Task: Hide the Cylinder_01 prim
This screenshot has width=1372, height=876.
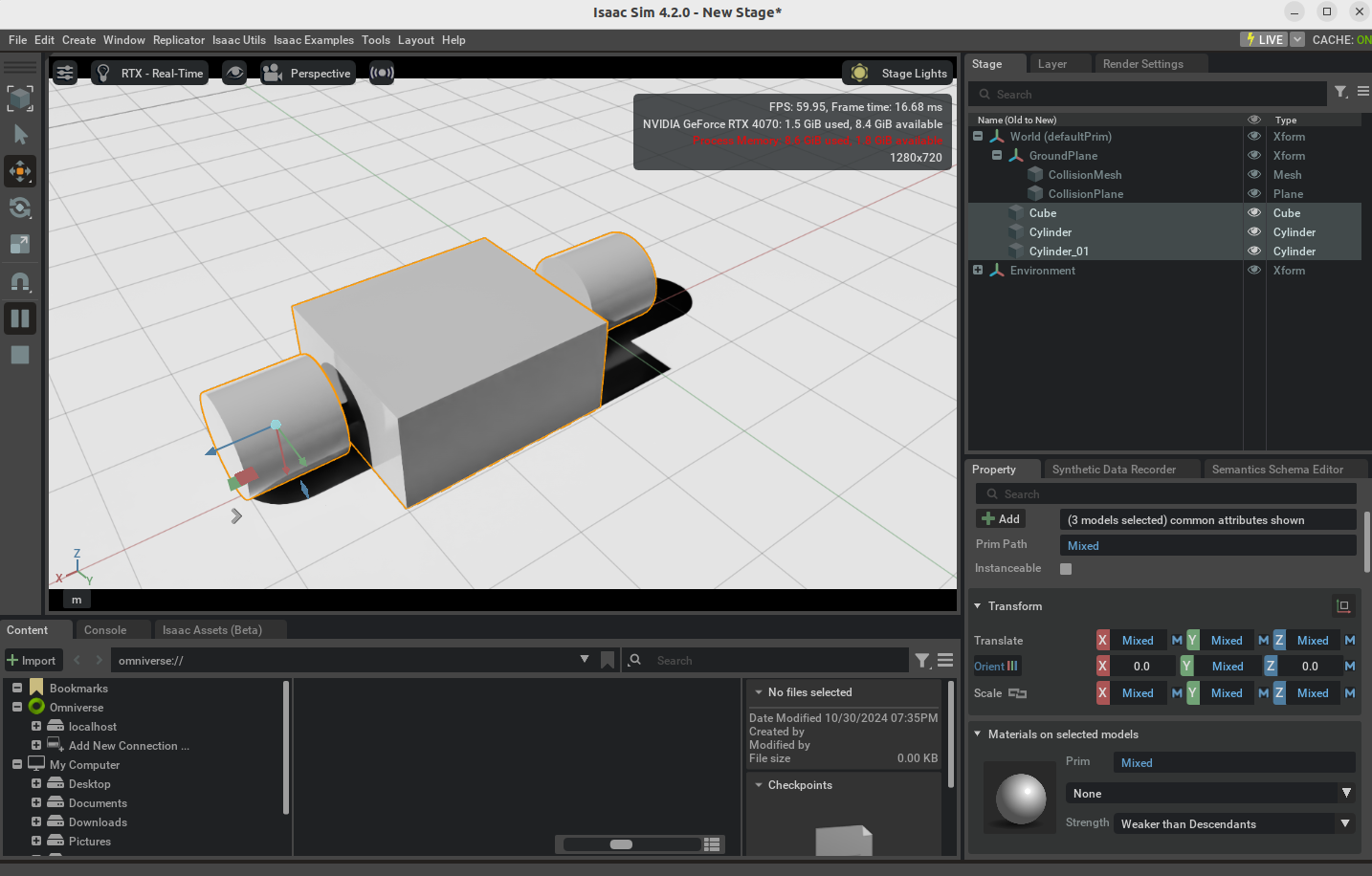Action: pyautogui.click(x=1254, y=251)
